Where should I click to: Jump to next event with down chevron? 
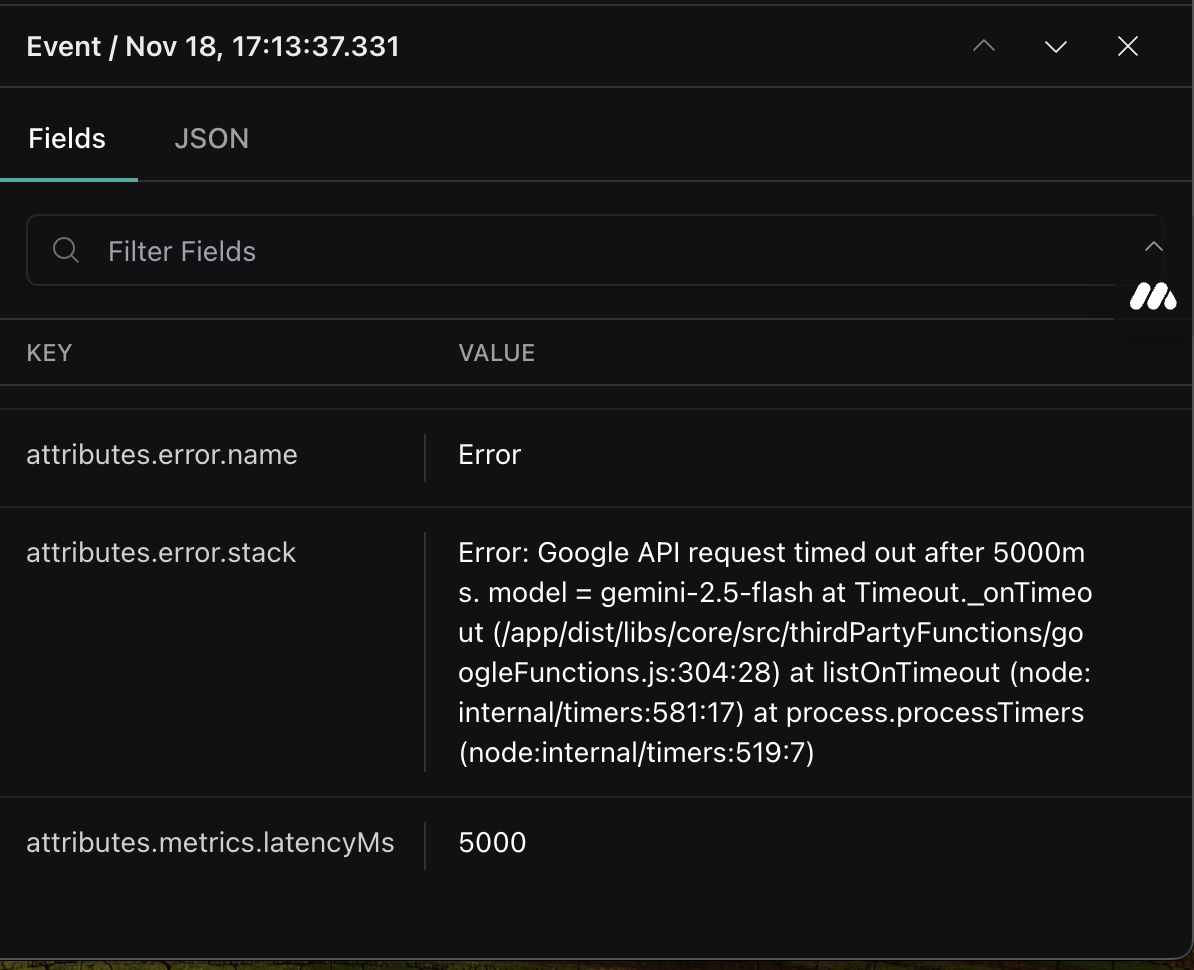(x=1056, y=46)
